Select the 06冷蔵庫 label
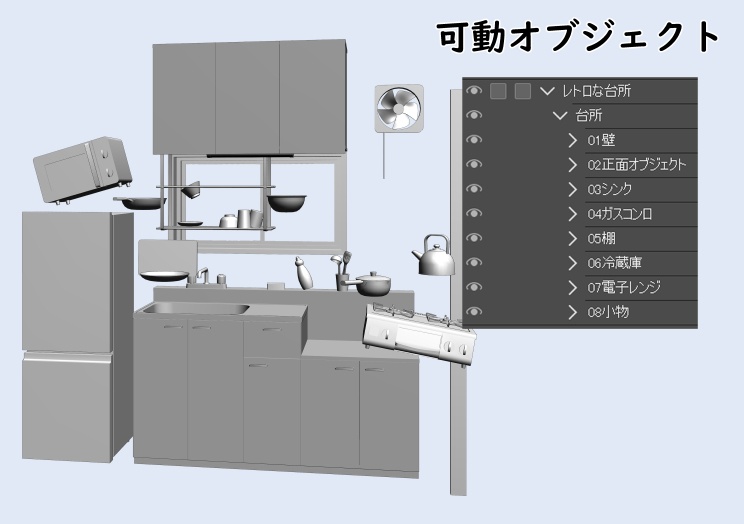This screenshot has height=524, width=744. (614, 263)
